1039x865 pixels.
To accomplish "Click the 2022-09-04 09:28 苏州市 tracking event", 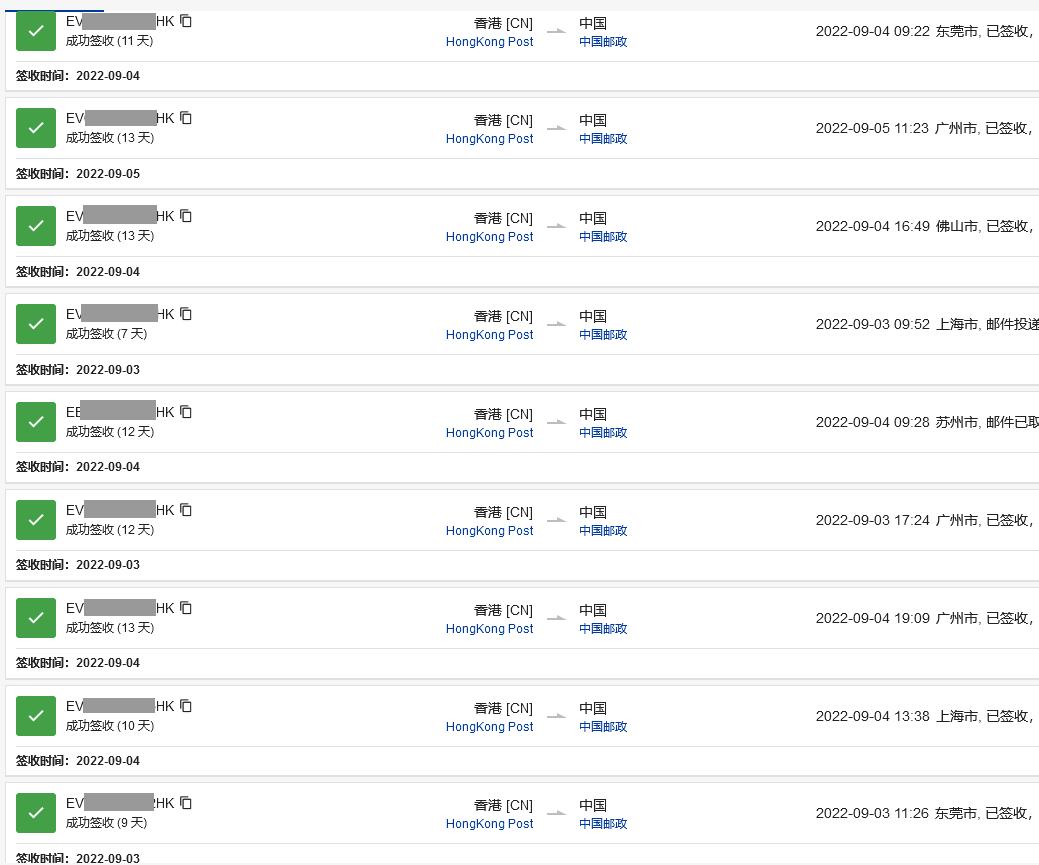I will coord(925,422).
